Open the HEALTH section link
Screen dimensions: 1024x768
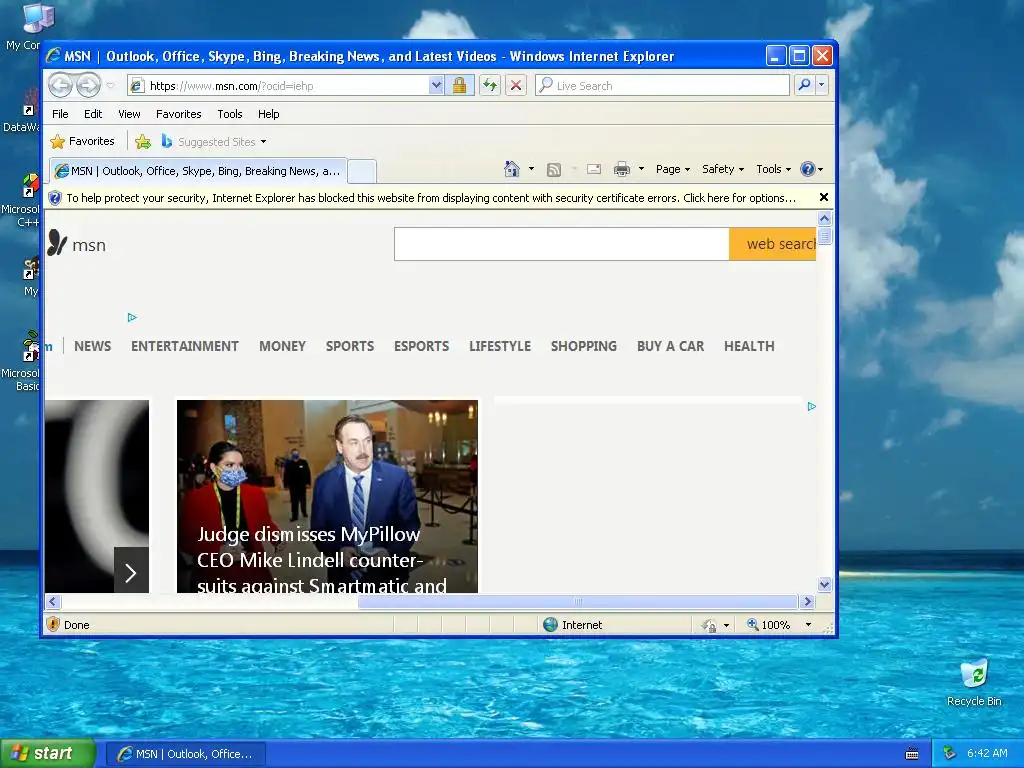(749, 346)
